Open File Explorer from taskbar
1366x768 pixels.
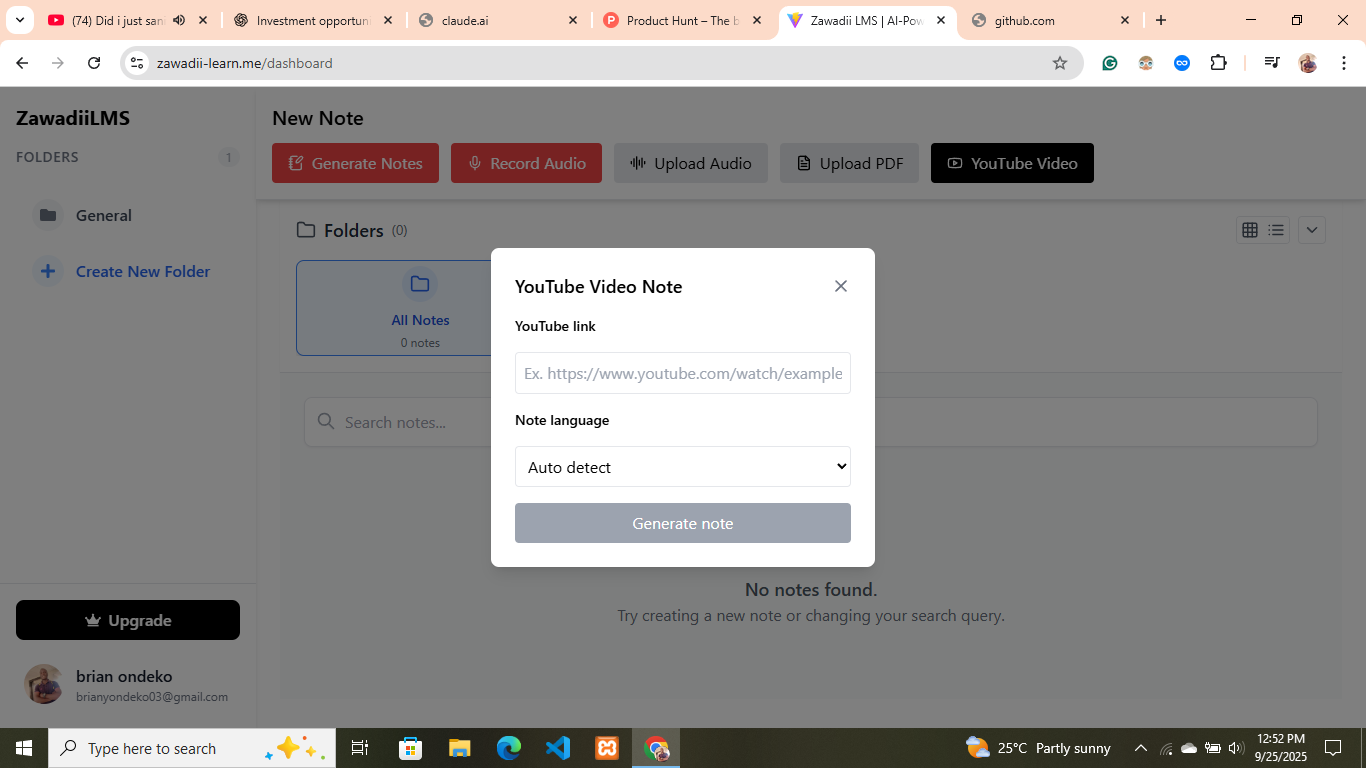[459, 748]
